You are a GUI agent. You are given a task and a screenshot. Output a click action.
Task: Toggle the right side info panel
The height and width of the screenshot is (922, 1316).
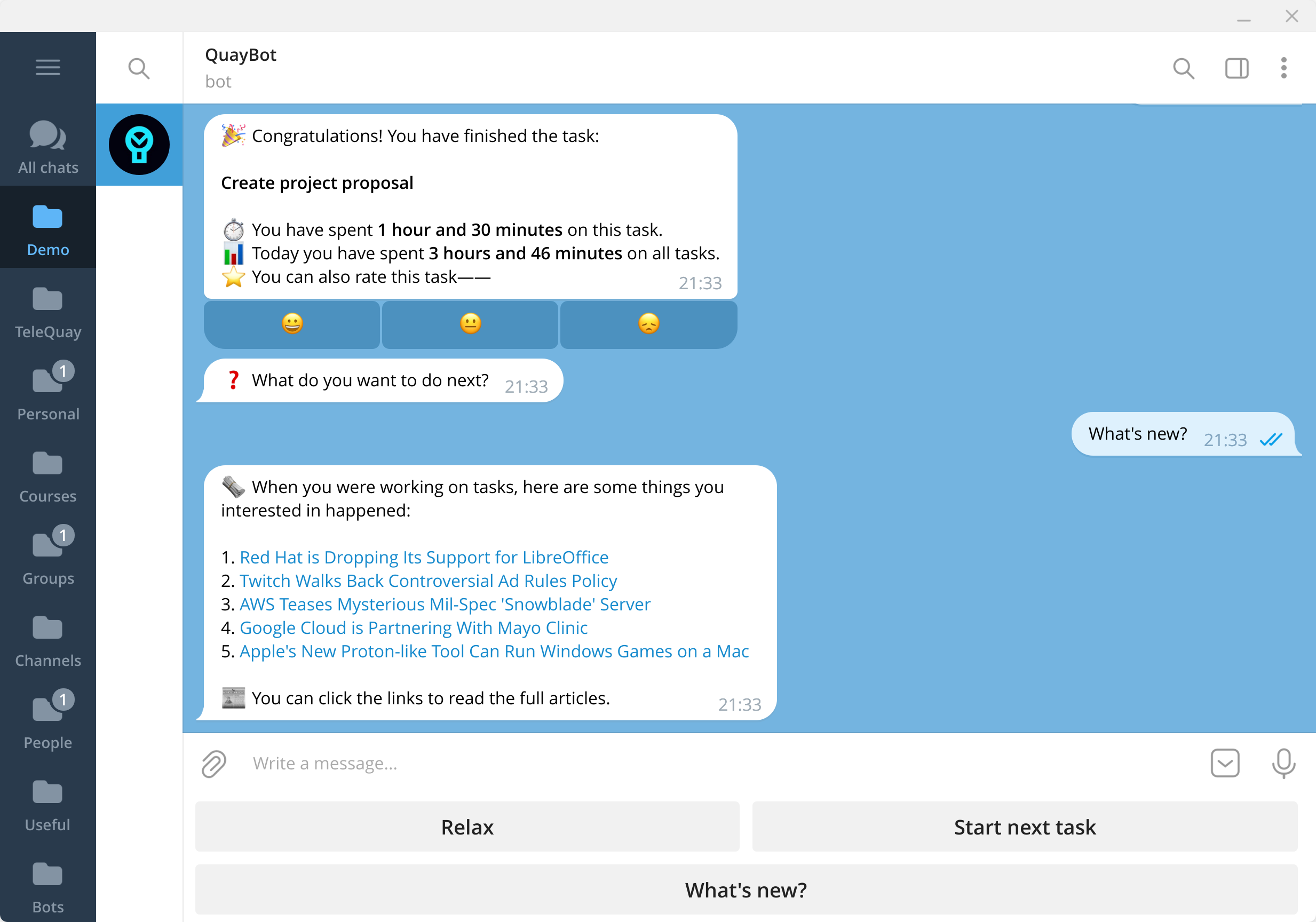pyautogui.click(x=1236, y=69)
